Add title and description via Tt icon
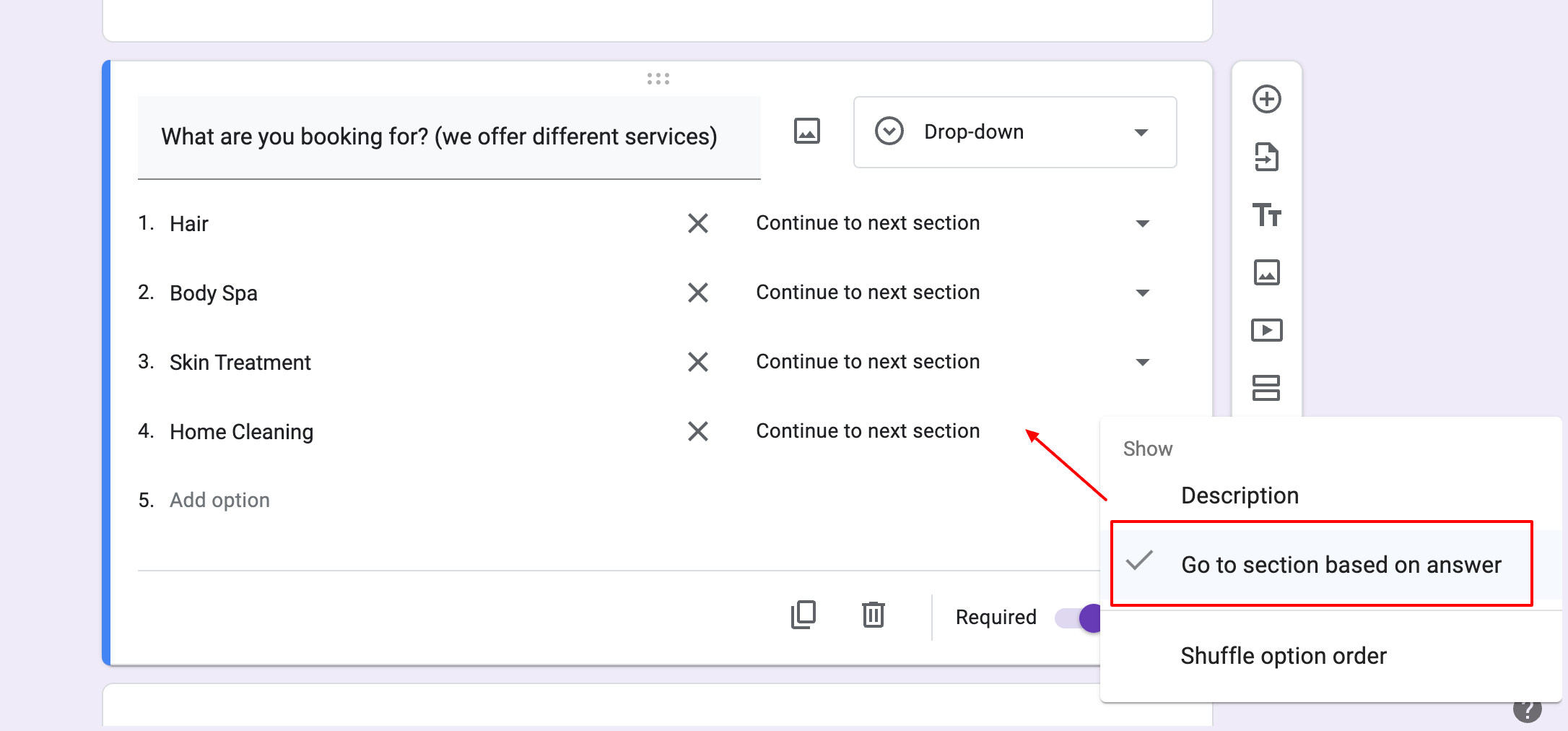This screenshot has height=731, width=1568. [x=1266, y=215]
